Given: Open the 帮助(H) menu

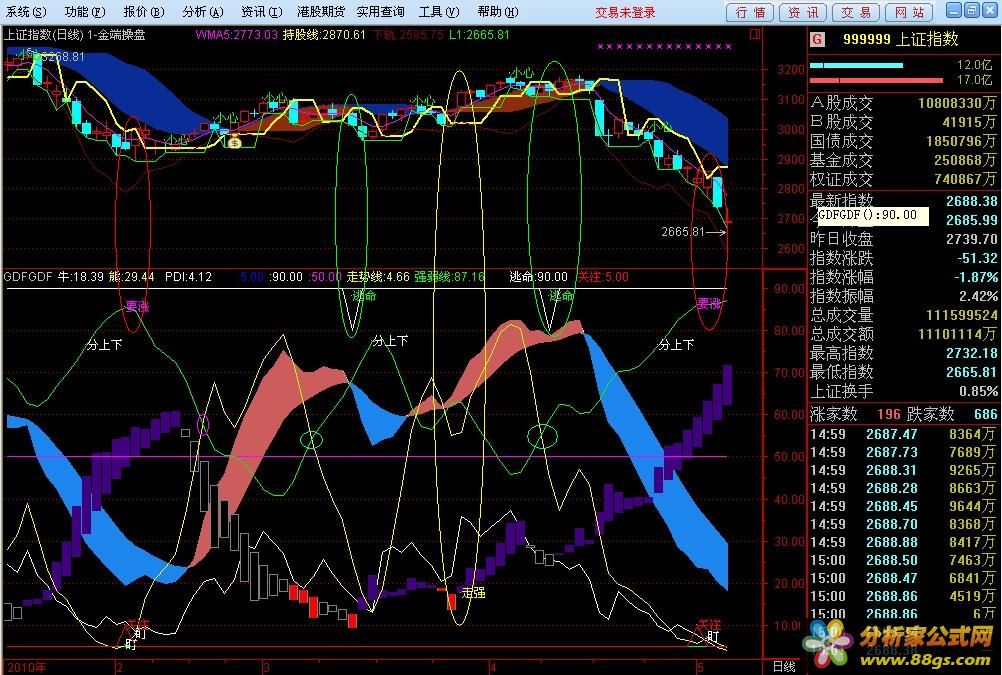Looking at the screenshot, I should [x=498, y=12].
